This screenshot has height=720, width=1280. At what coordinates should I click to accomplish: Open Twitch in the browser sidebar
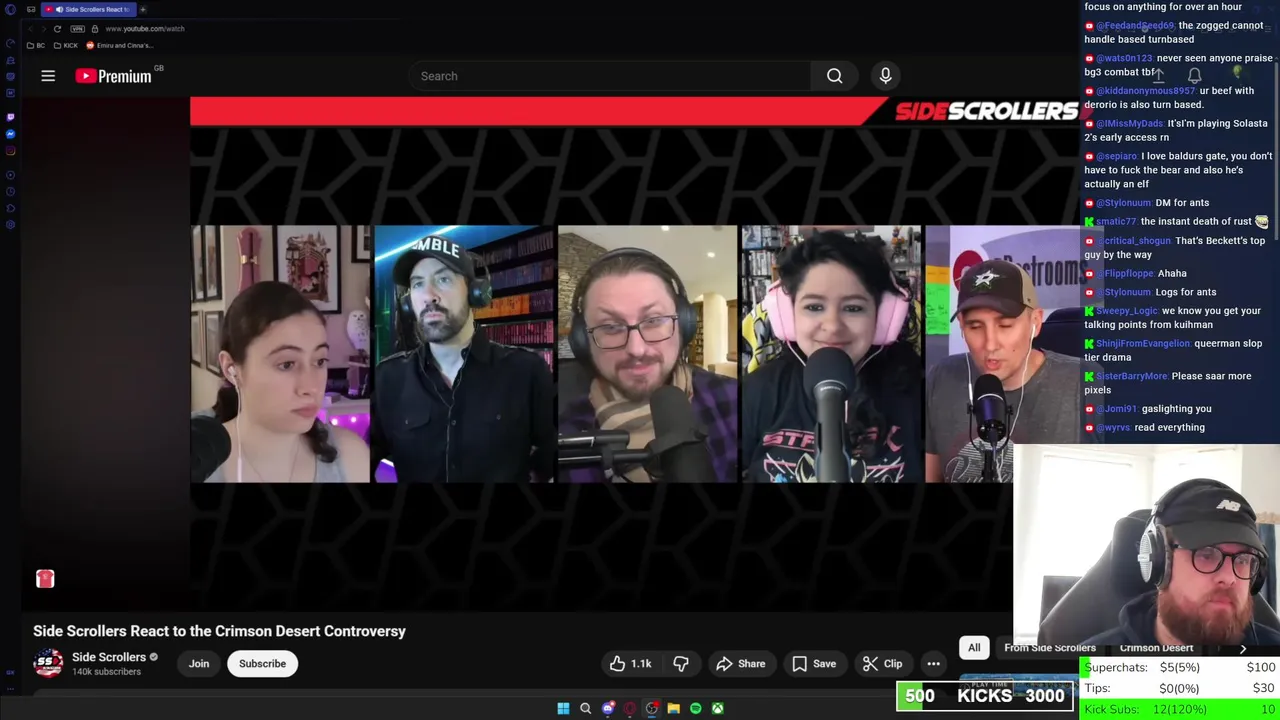10,117
